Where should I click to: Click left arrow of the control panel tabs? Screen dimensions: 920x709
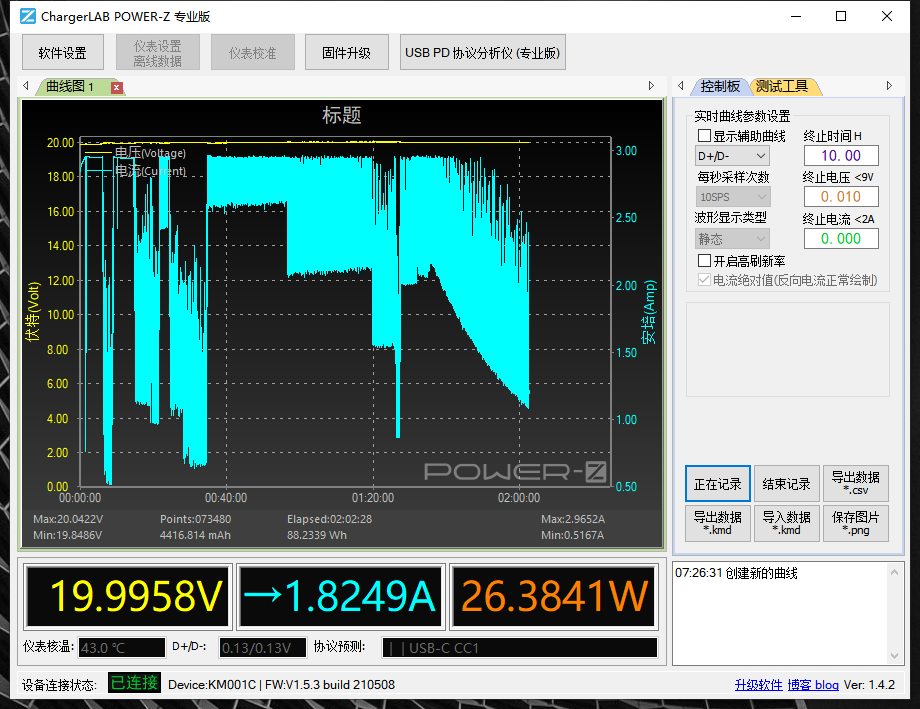681,86
